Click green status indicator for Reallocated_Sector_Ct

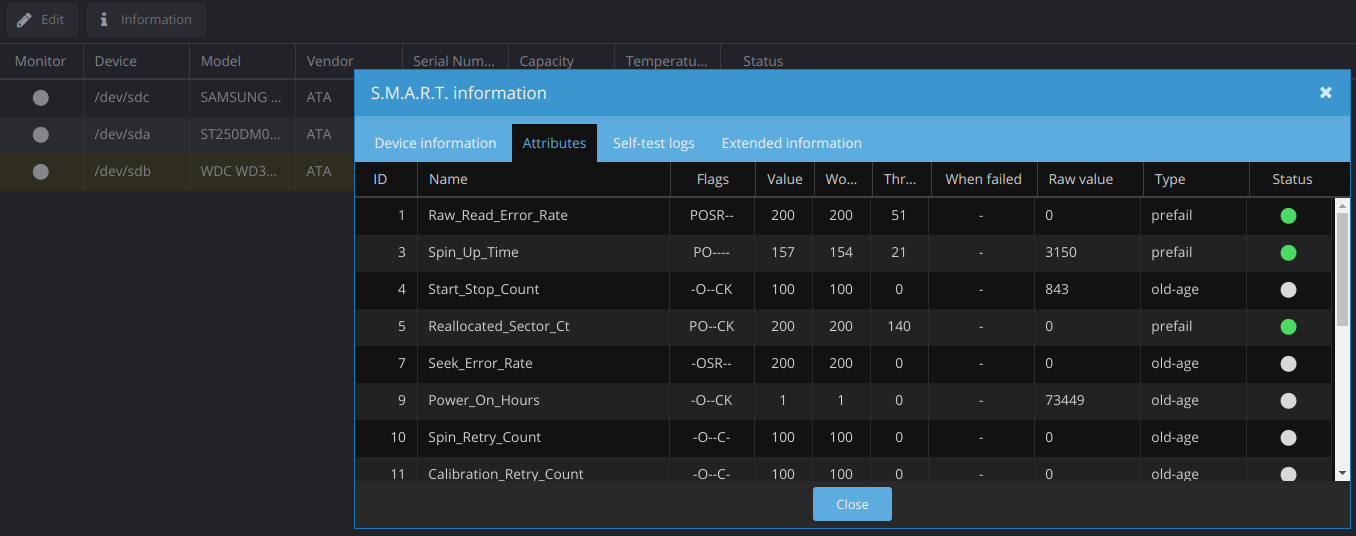(1288, 327)
